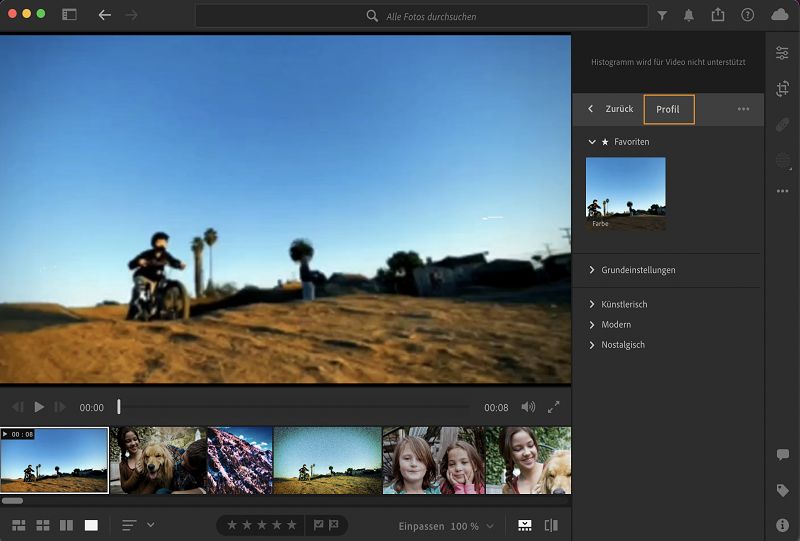Rate the video five stars

pos(291,525)
